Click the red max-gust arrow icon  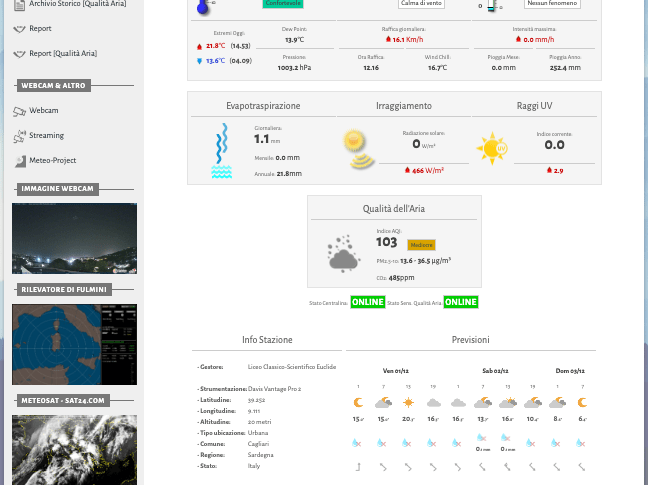(388, 39)
